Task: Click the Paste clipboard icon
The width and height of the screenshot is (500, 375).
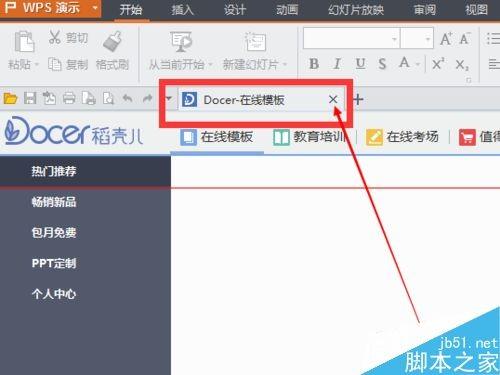Action: (24, 41)
